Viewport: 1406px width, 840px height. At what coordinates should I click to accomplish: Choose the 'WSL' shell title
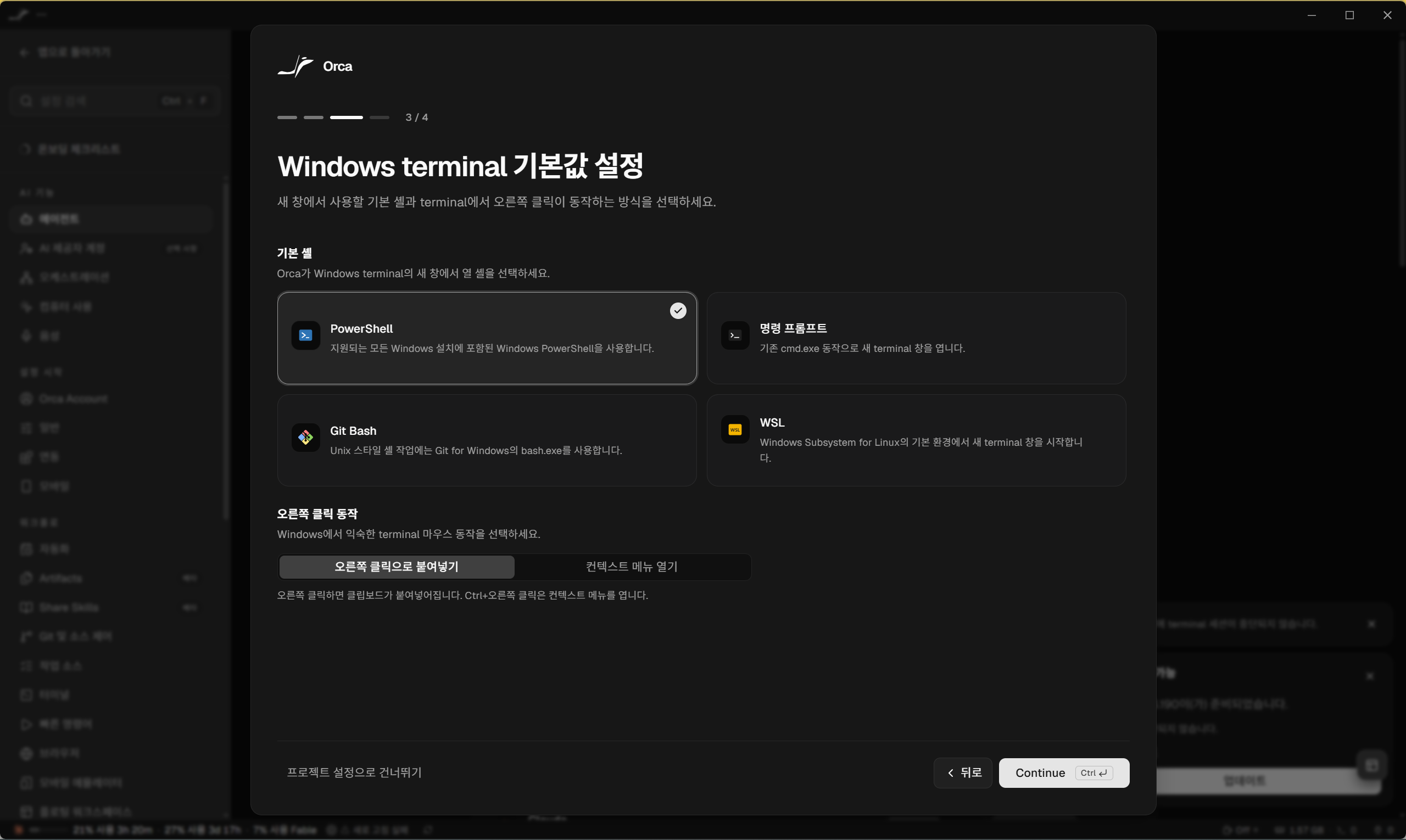coord(772,423)
